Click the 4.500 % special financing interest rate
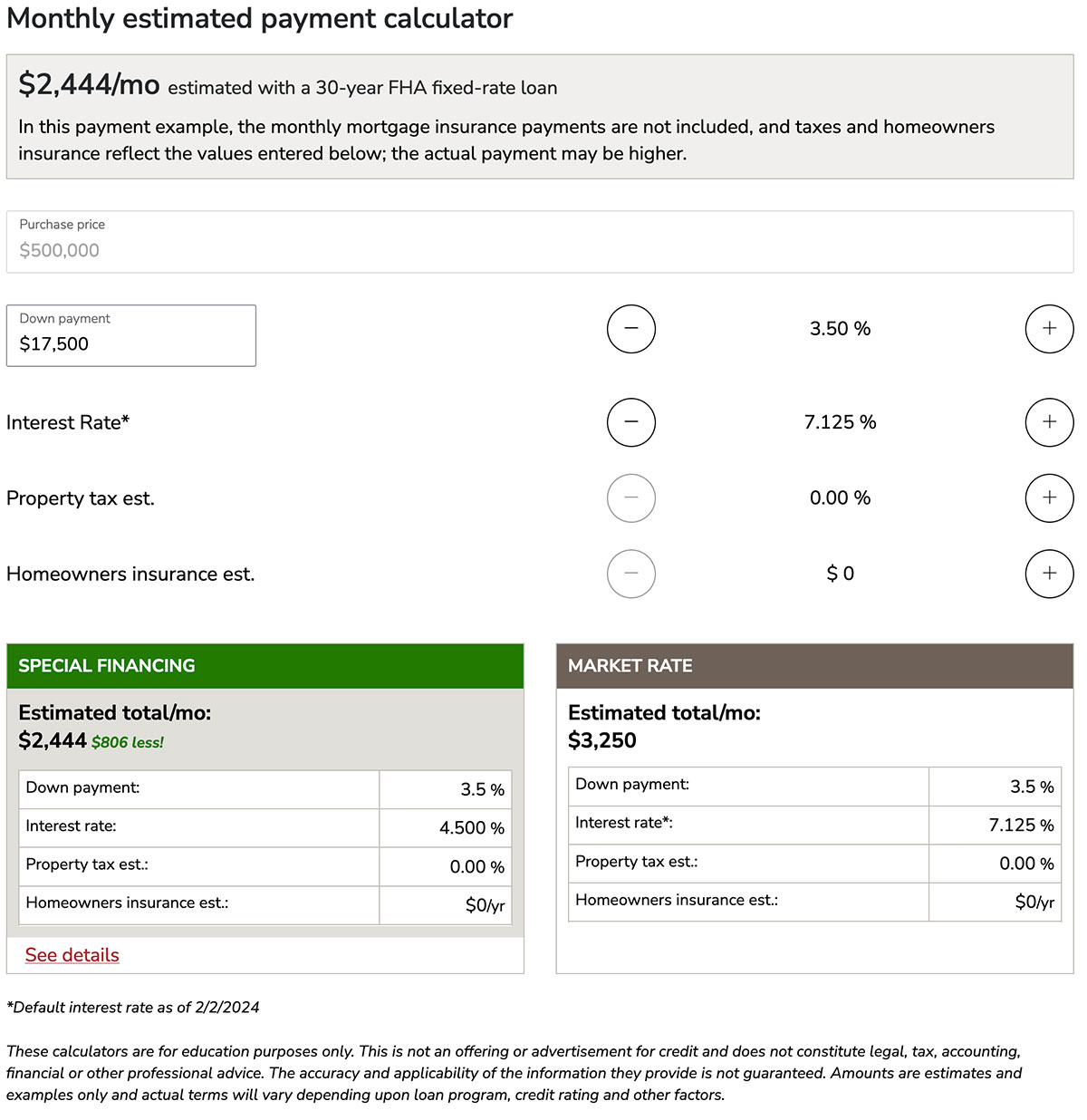This screenshot has width=1087, height=1120. (x=471, y=828)
